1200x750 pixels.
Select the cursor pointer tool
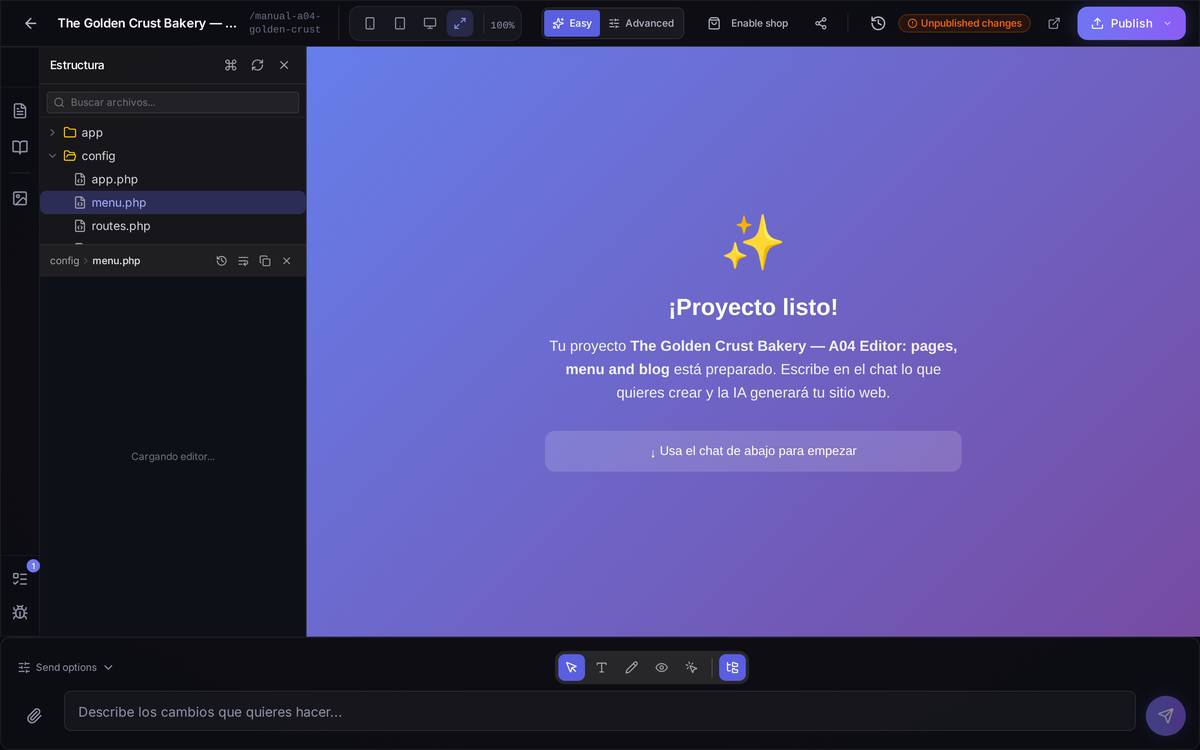[x=572, y=667]
